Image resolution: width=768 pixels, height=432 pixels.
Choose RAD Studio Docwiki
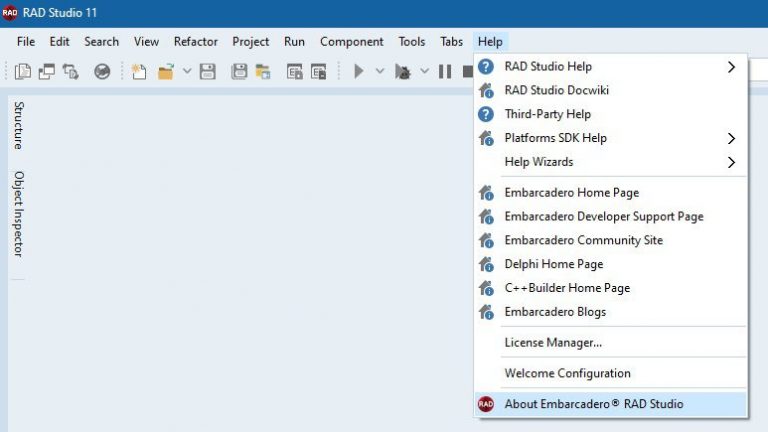coord(611,90)
